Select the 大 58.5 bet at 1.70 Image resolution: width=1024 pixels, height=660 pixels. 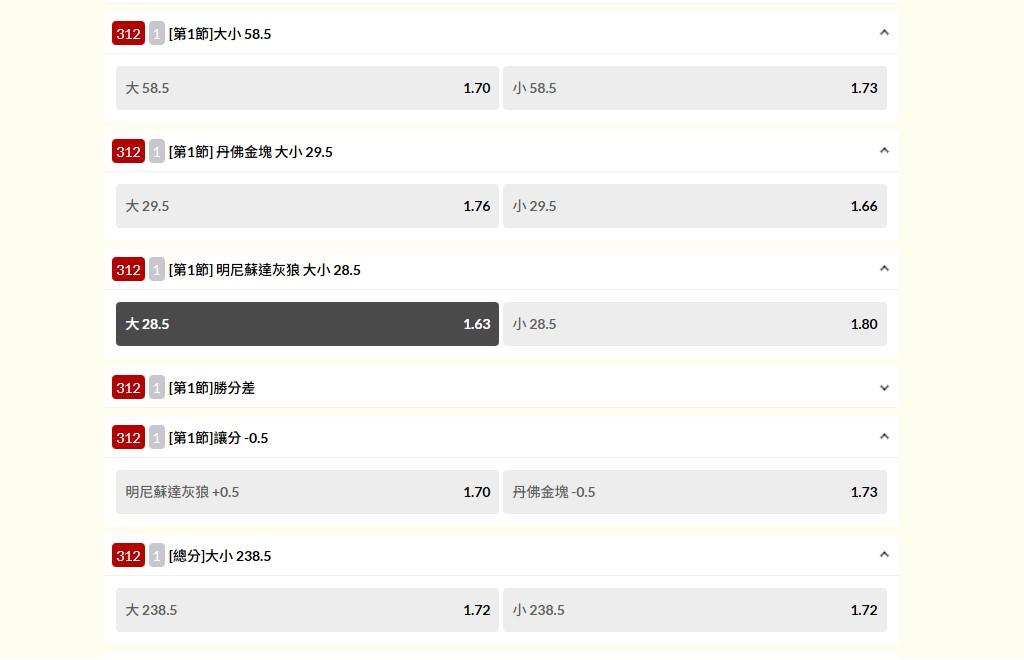click(307, 88)
